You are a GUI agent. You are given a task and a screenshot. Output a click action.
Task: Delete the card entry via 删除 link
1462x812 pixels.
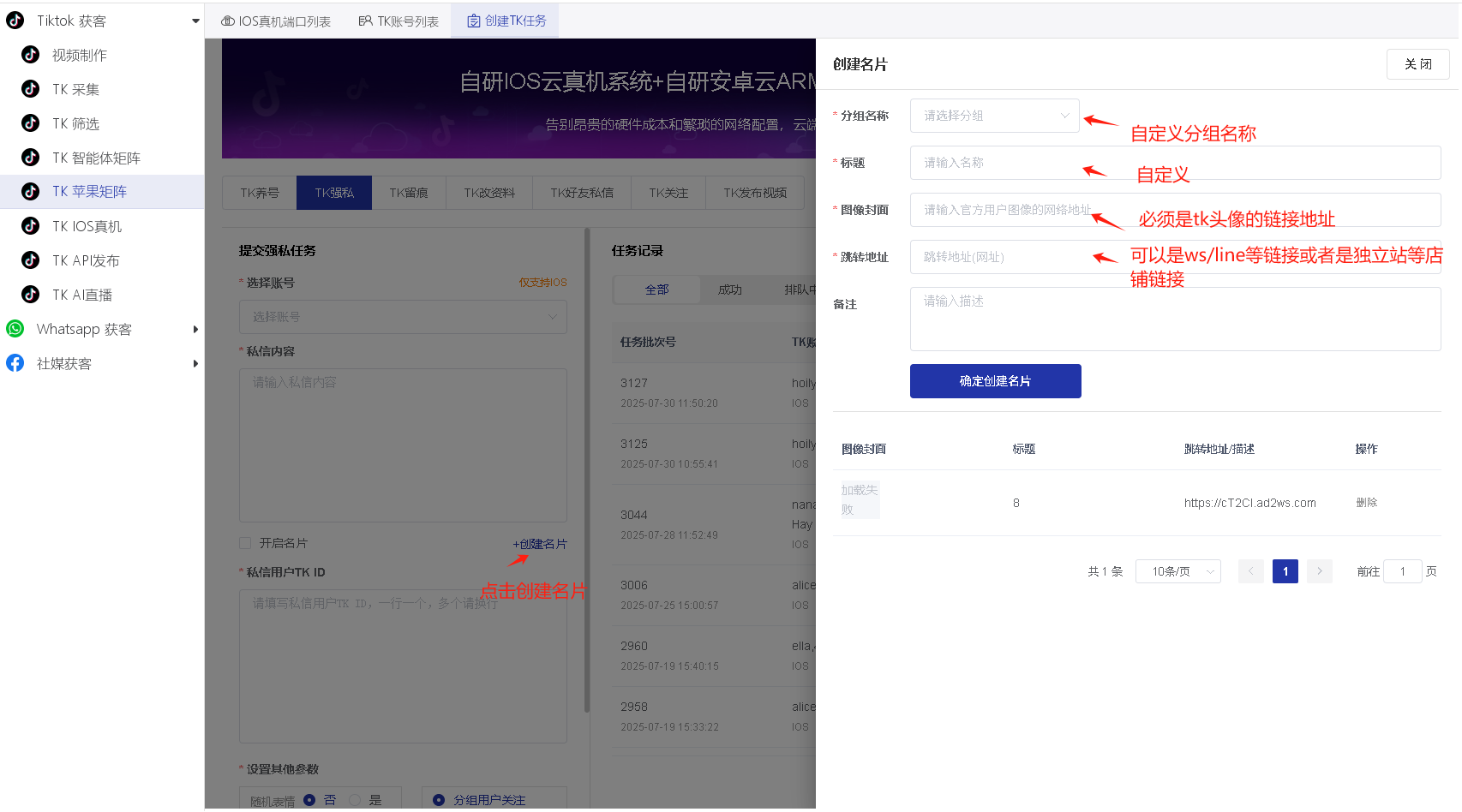coord(1366,503)
